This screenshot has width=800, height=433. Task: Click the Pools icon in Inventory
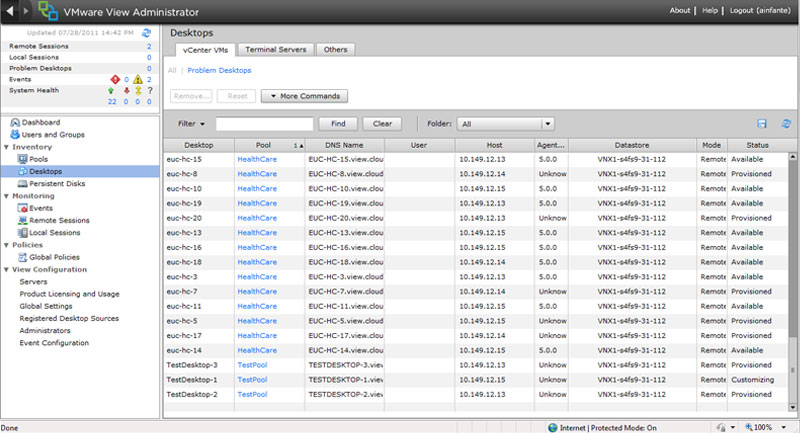[22, 159]
